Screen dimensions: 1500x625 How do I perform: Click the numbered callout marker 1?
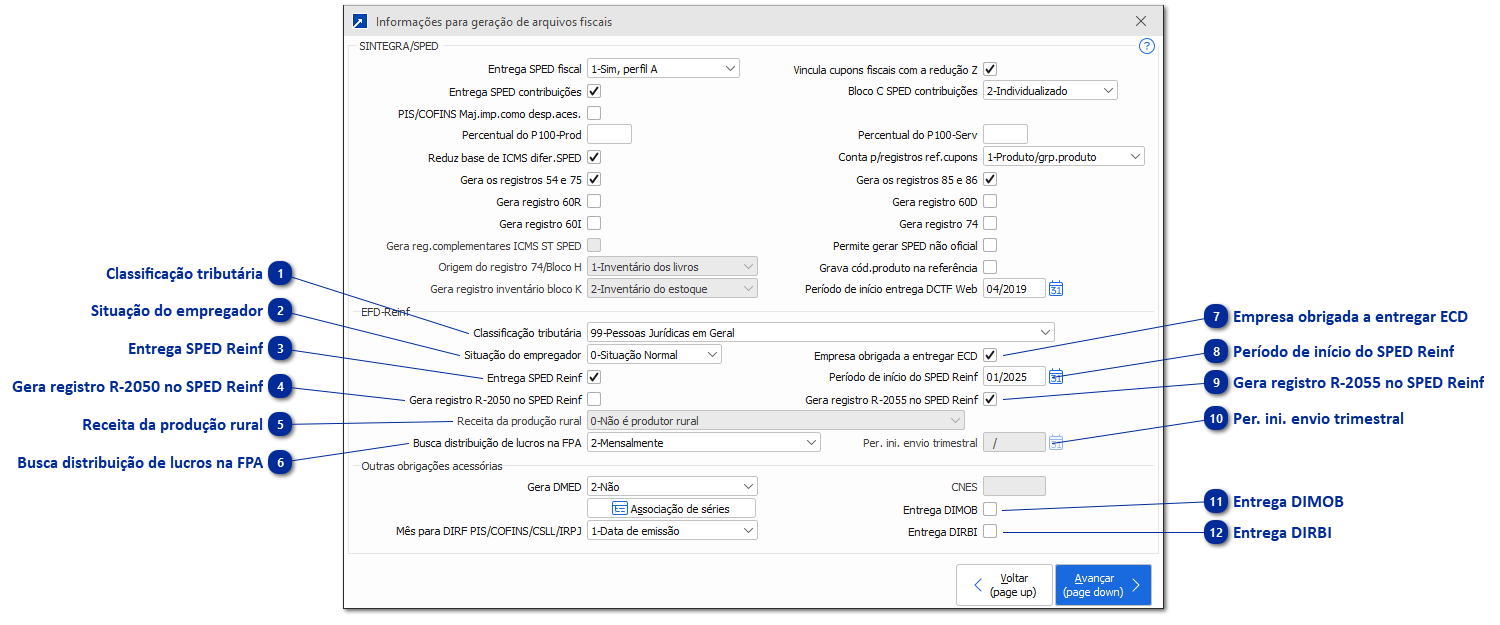tap(281, 273)
